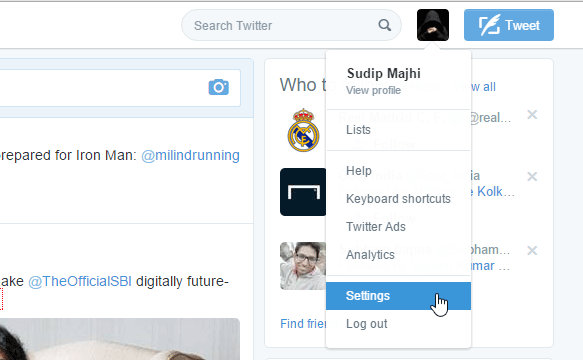
Task: Open Keyboard shortcuts menu entry
Action: click(398, 199)
